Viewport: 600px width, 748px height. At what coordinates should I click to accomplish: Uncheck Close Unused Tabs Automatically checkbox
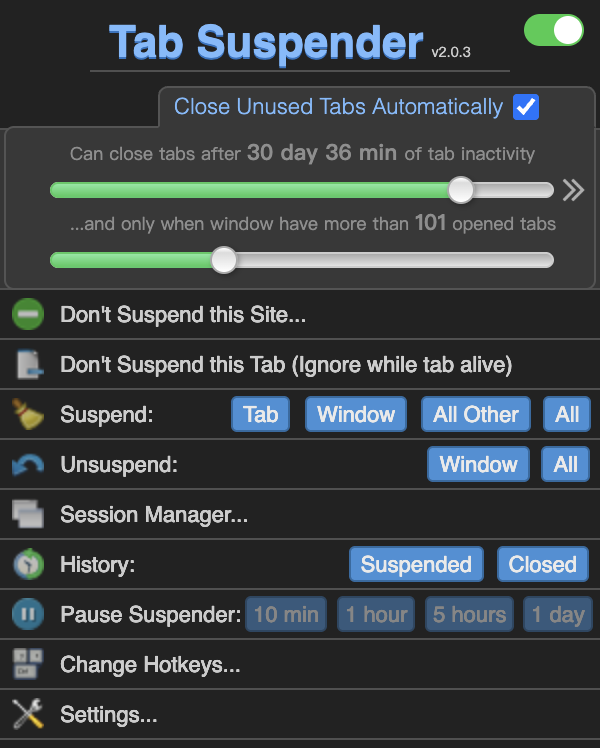click(x=526, y=107)
